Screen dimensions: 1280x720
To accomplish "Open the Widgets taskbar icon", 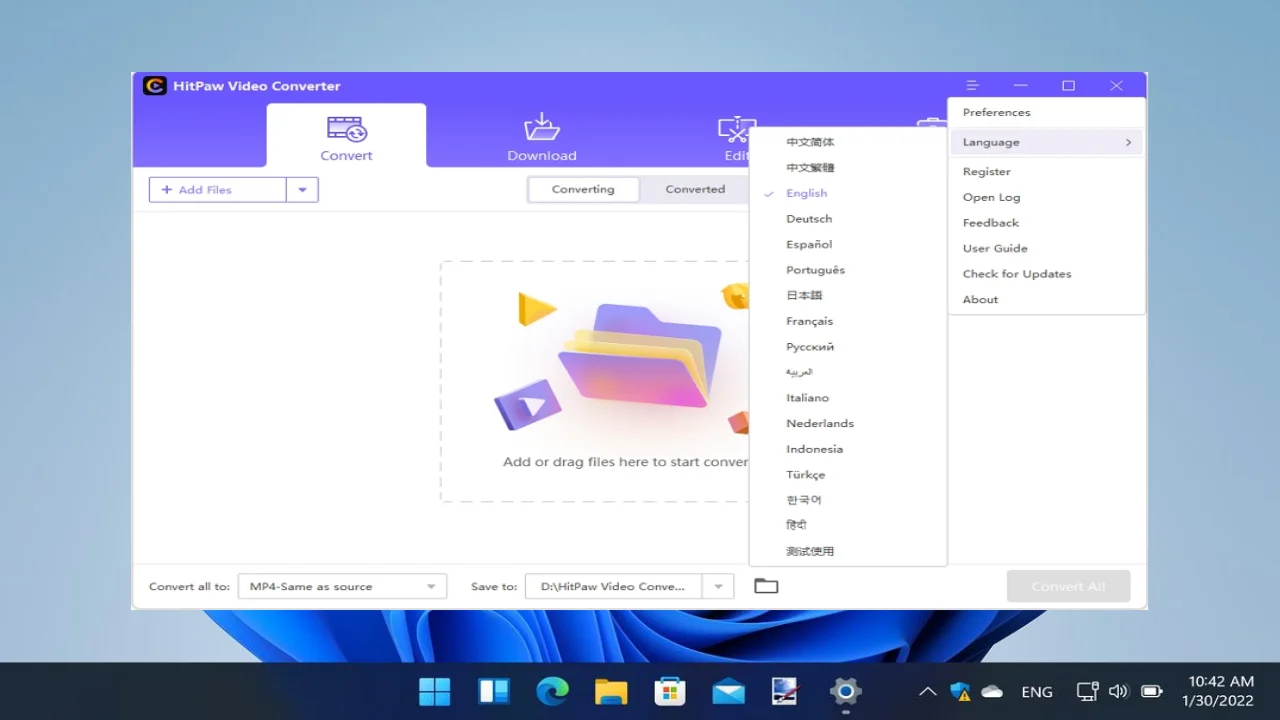I will (494, 691).
